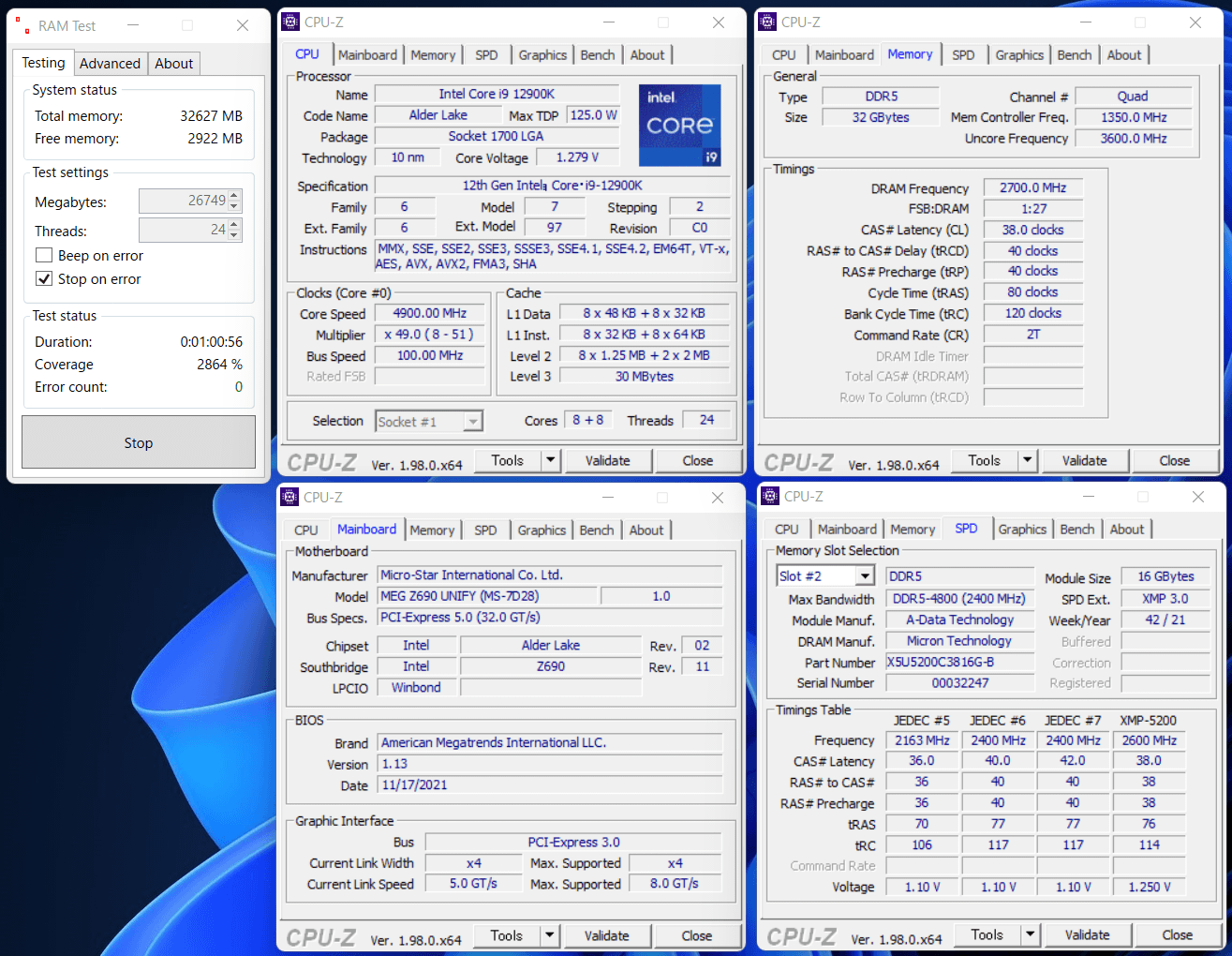The height and width of the screenshot is (956, 1232).
Task: Click the Megabytes spinner control
Action: pos(235,202)
